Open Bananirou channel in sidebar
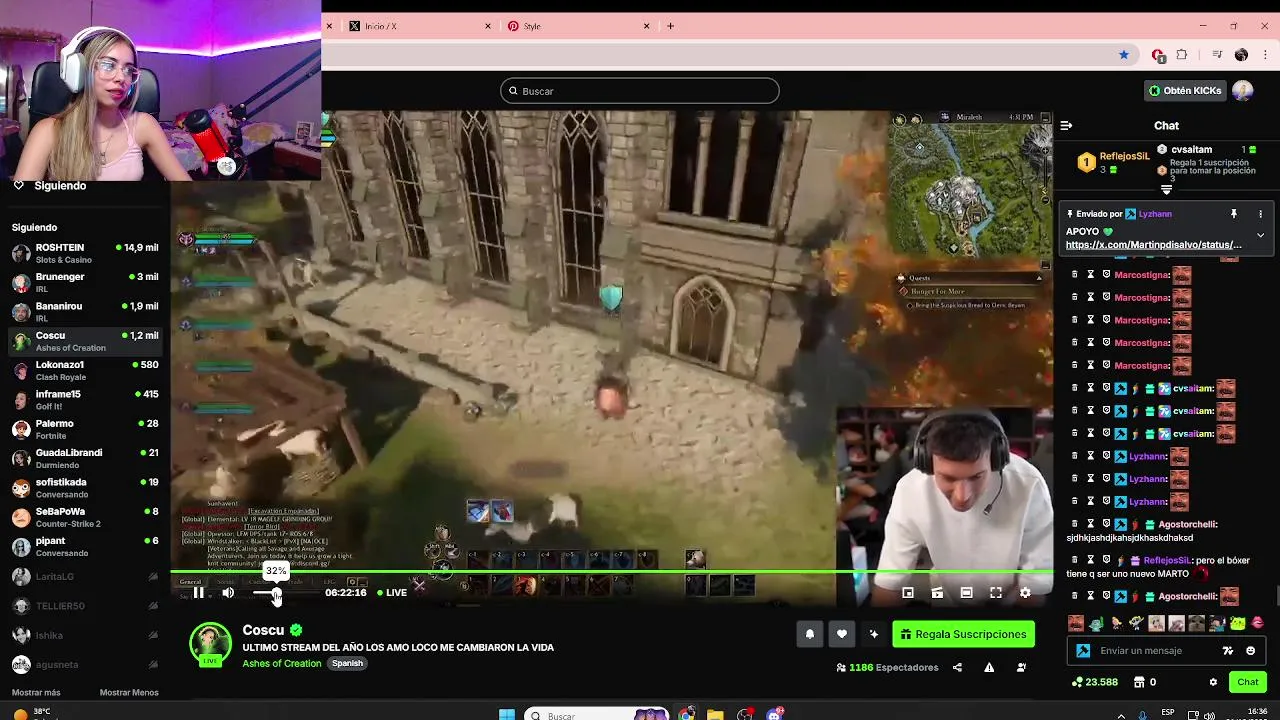 (x=85, y=312)
